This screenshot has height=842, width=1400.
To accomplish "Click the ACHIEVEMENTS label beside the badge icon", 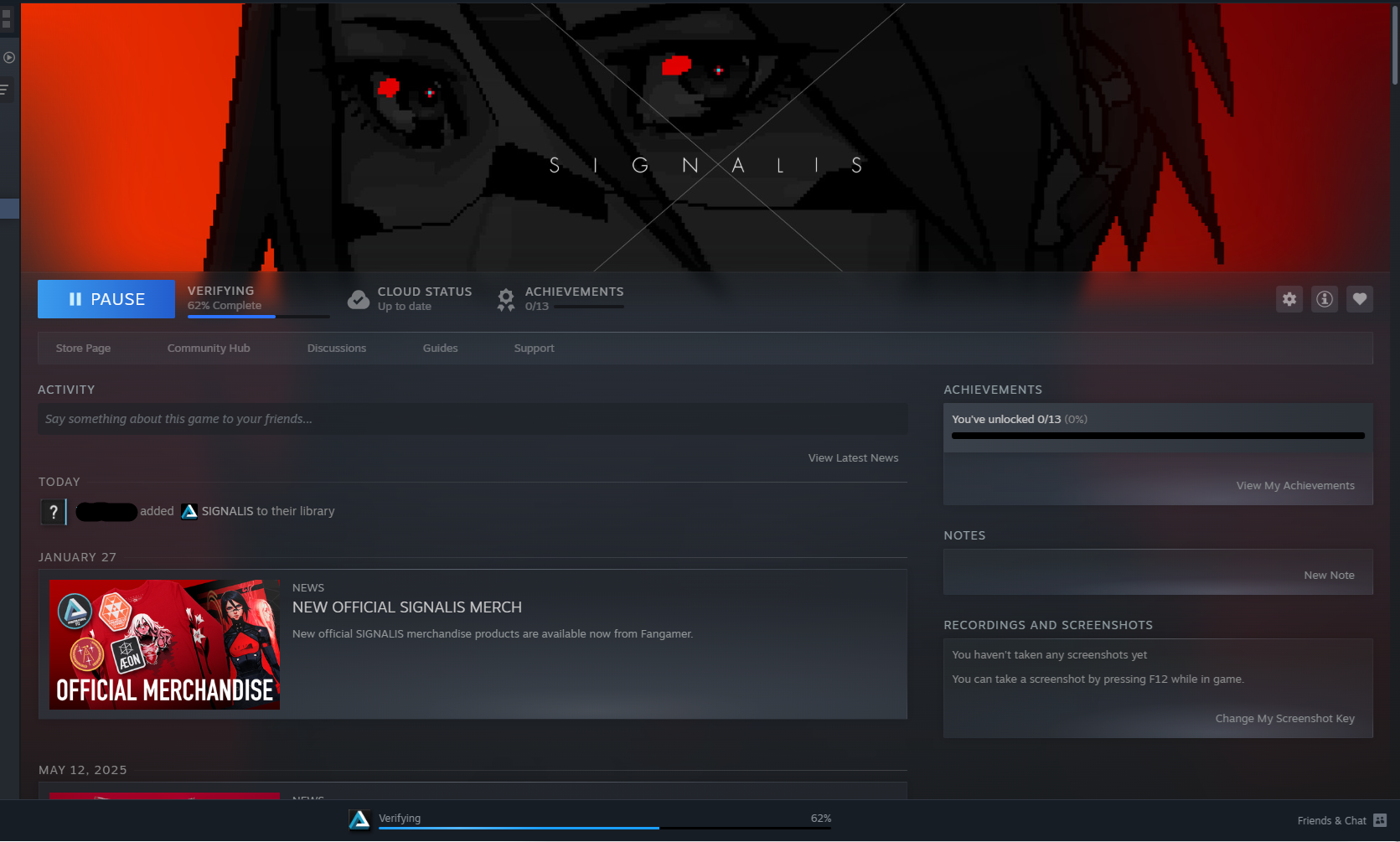I will coord(574,292).
